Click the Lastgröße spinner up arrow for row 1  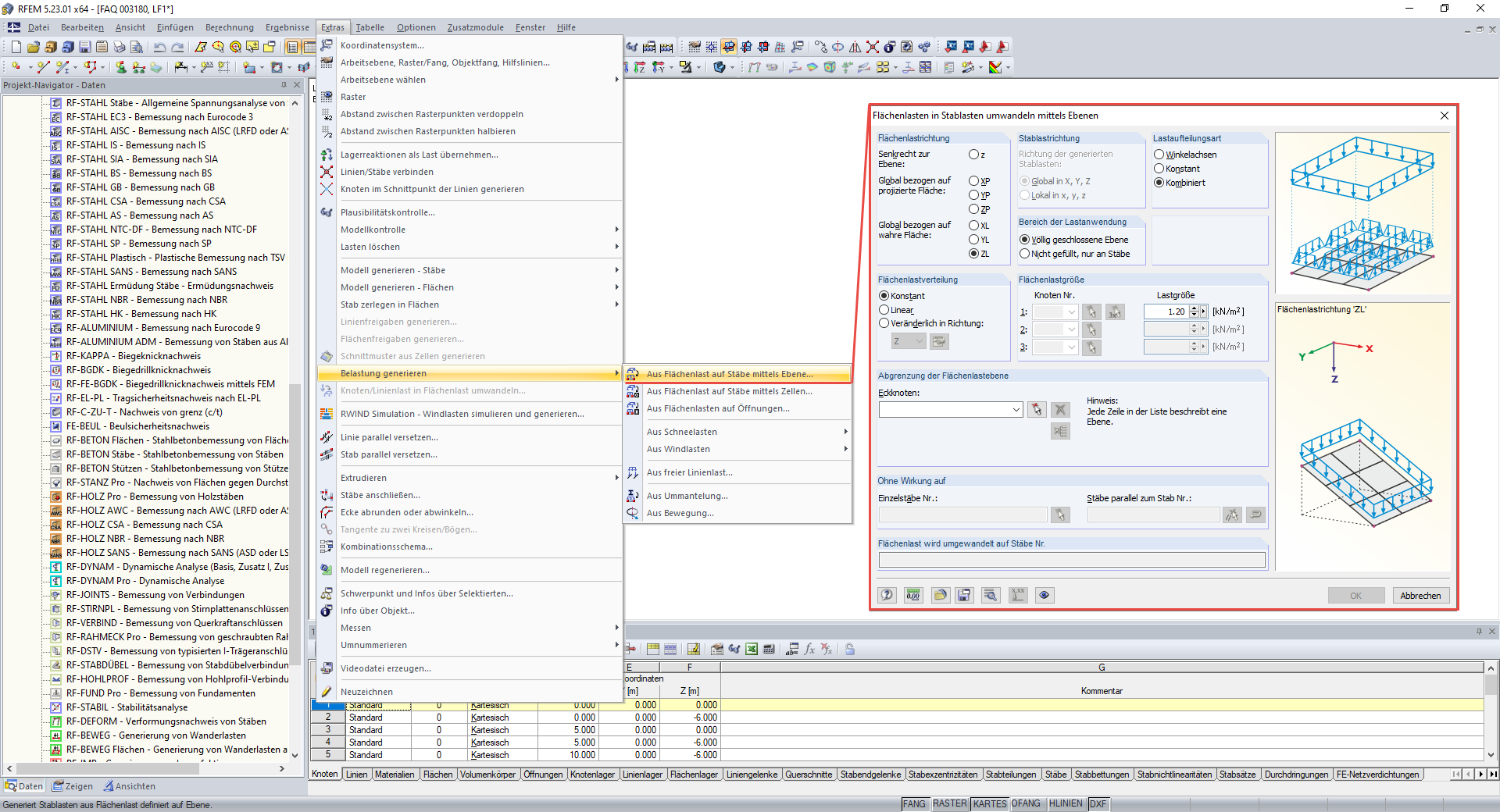[1194, 308]
